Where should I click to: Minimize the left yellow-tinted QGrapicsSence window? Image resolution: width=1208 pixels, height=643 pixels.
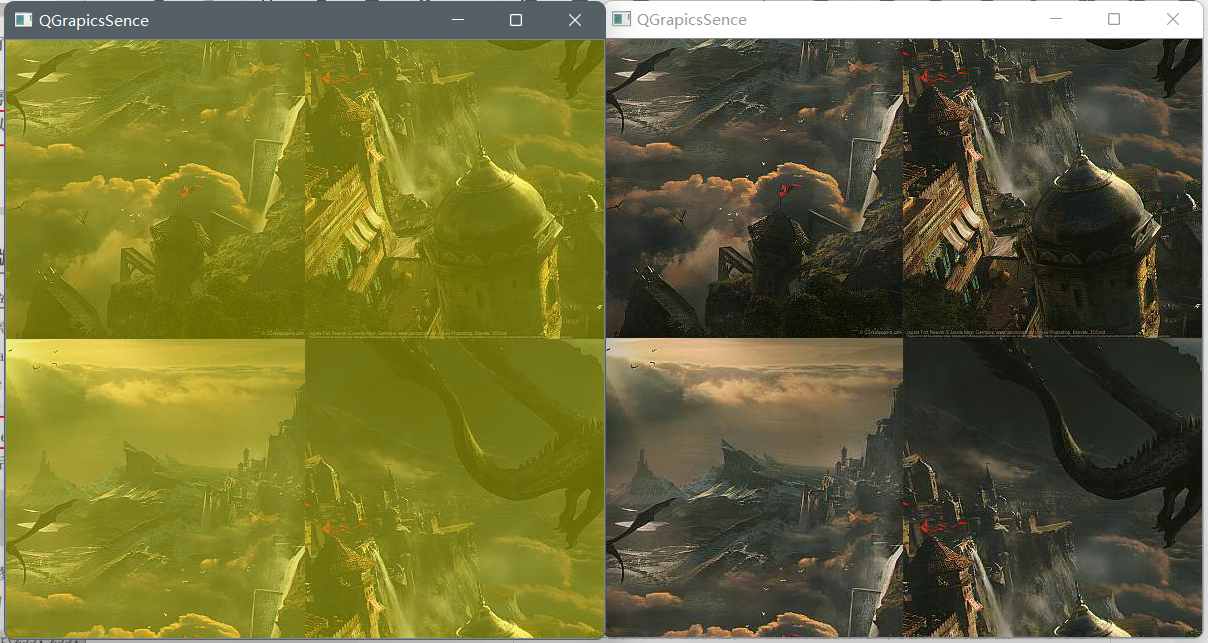pos(457,20)
